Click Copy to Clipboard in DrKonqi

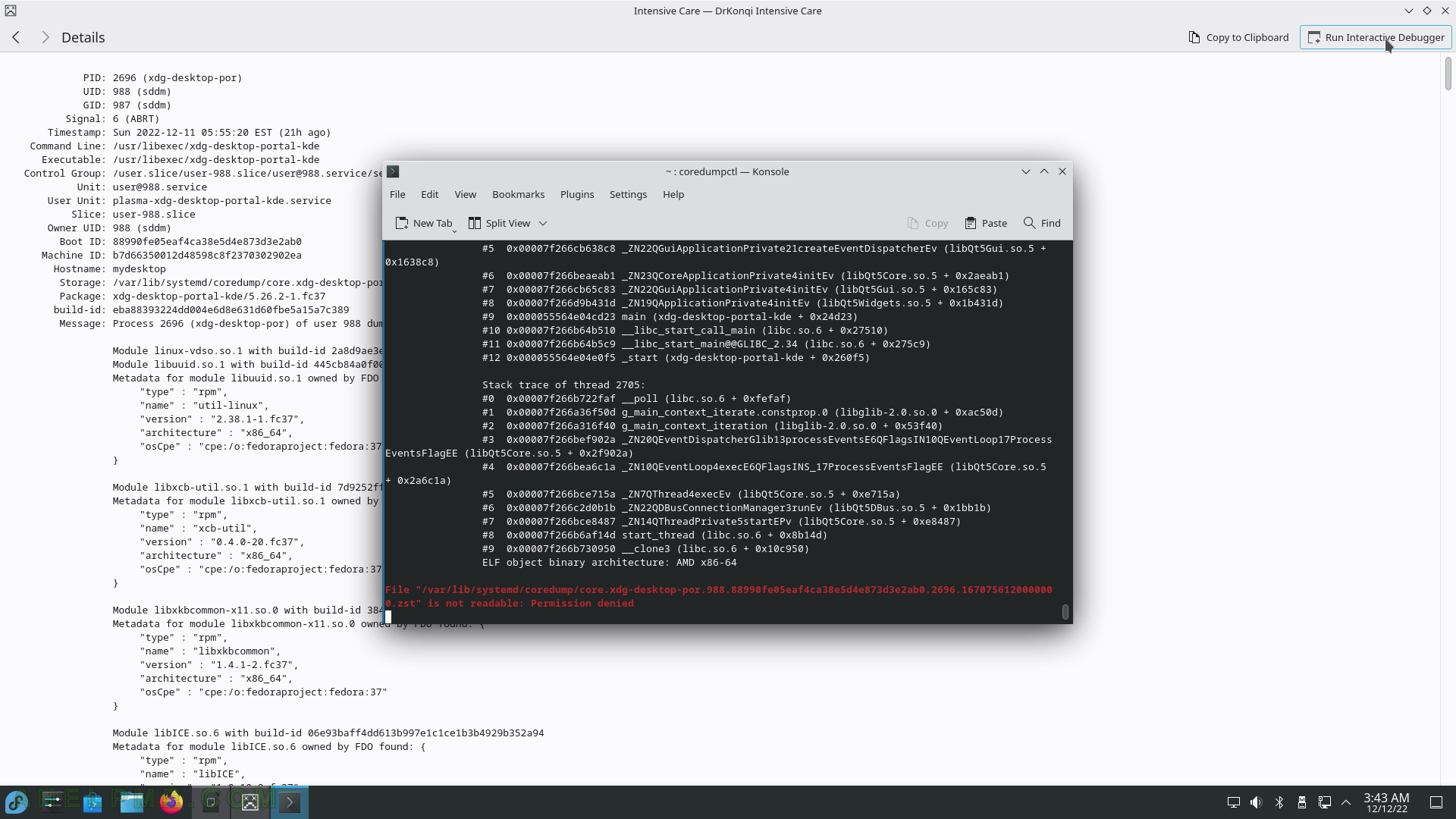click(x=1238, y=37)
